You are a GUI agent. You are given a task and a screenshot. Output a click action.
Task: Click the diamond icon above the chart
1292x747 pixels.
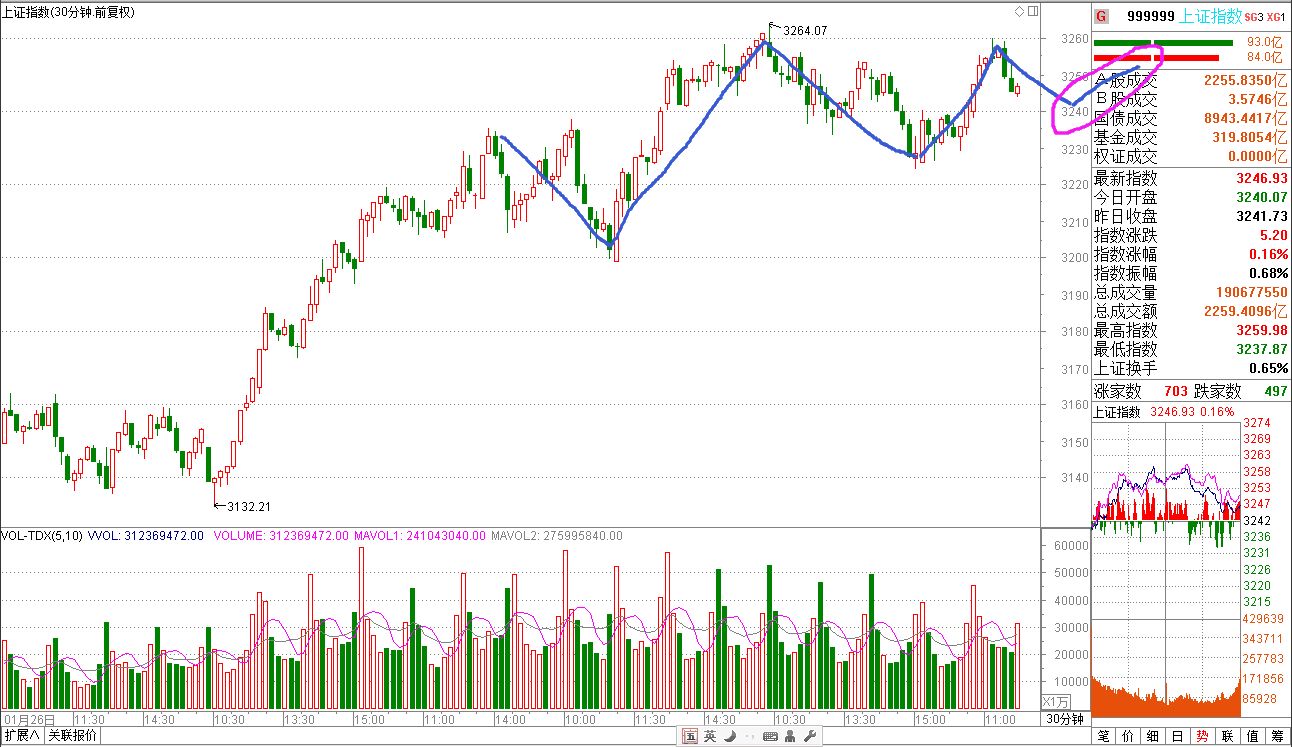click(x=1019, y=12)
